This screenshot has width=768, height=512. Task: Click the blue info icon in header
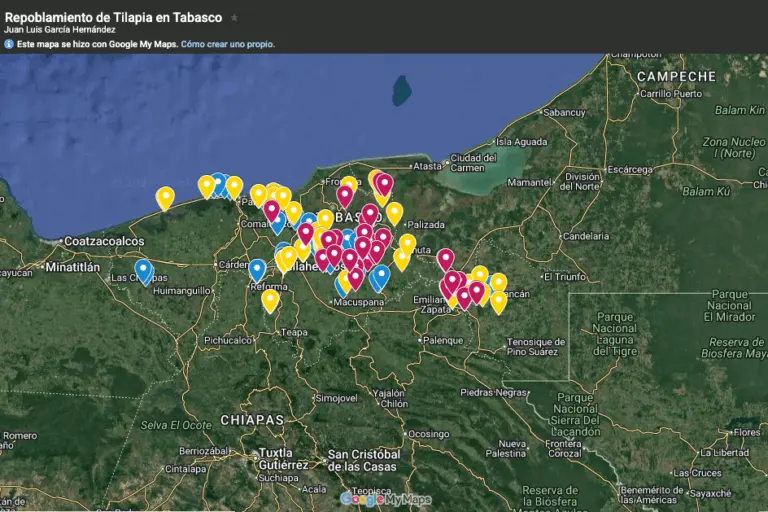coord(9,44)
